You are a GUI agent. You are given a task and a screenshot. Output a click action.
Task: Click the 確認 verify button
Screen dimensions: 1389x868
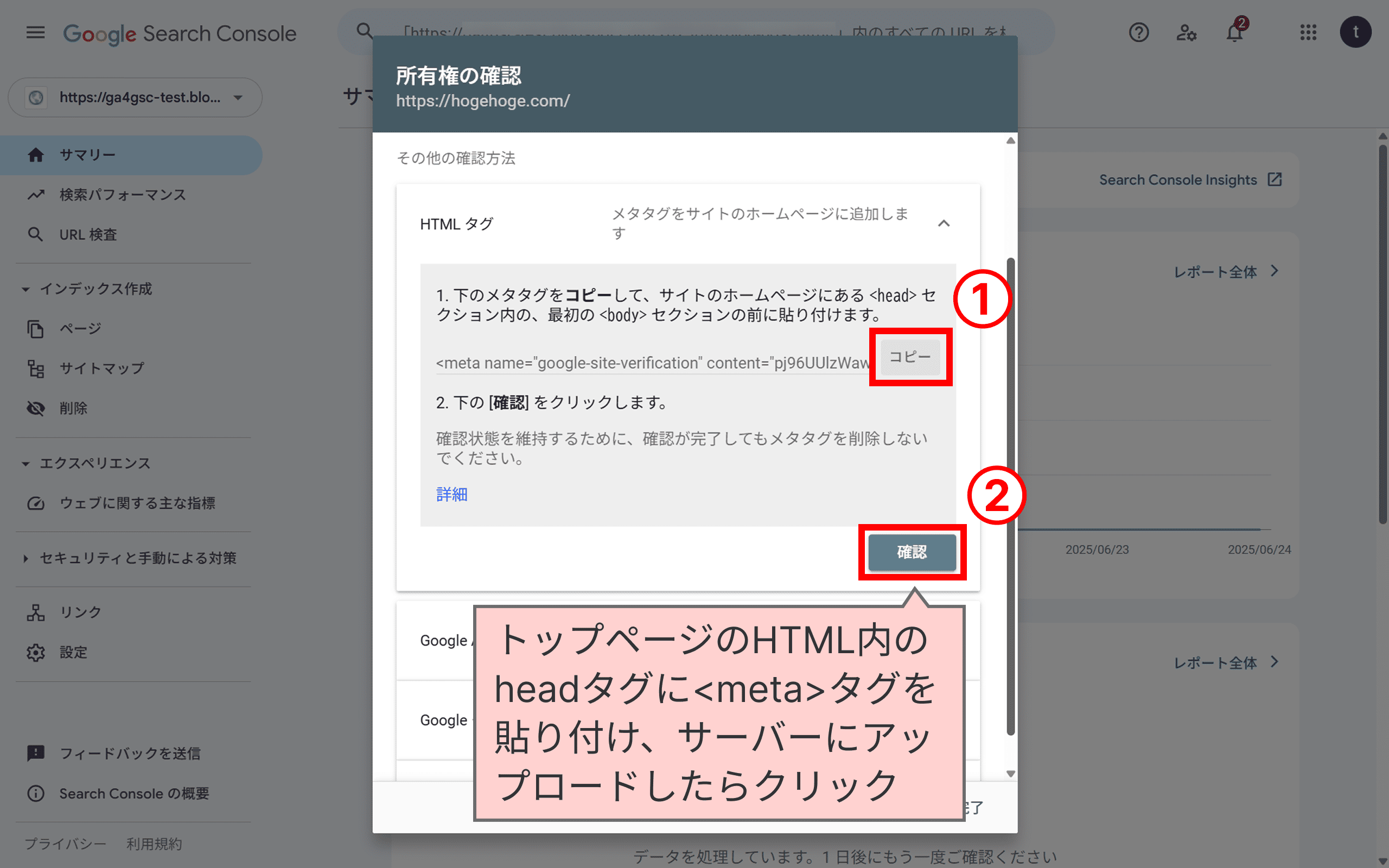tap(912, 552)
